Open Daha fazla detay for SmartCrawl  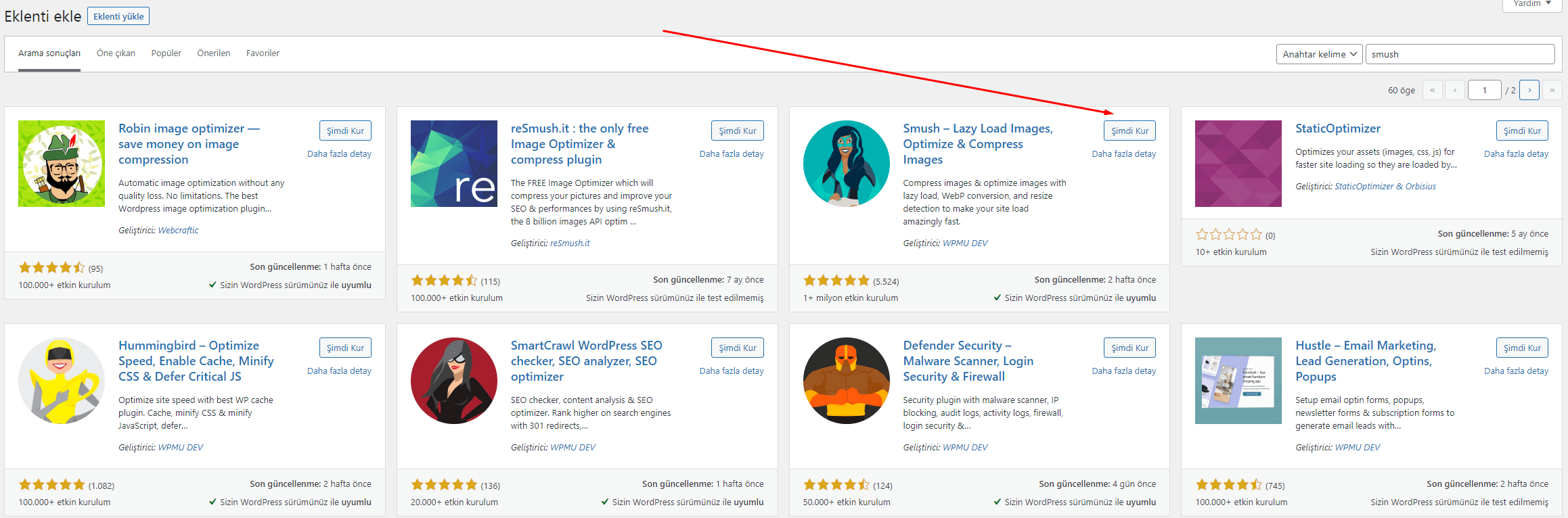pyautogui.click(x=732, y=371)
